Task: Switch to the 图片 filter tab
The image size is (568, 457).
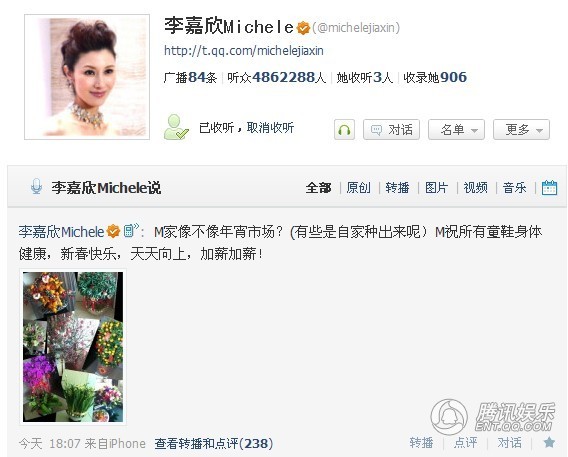Action: (x=437, y=188)
